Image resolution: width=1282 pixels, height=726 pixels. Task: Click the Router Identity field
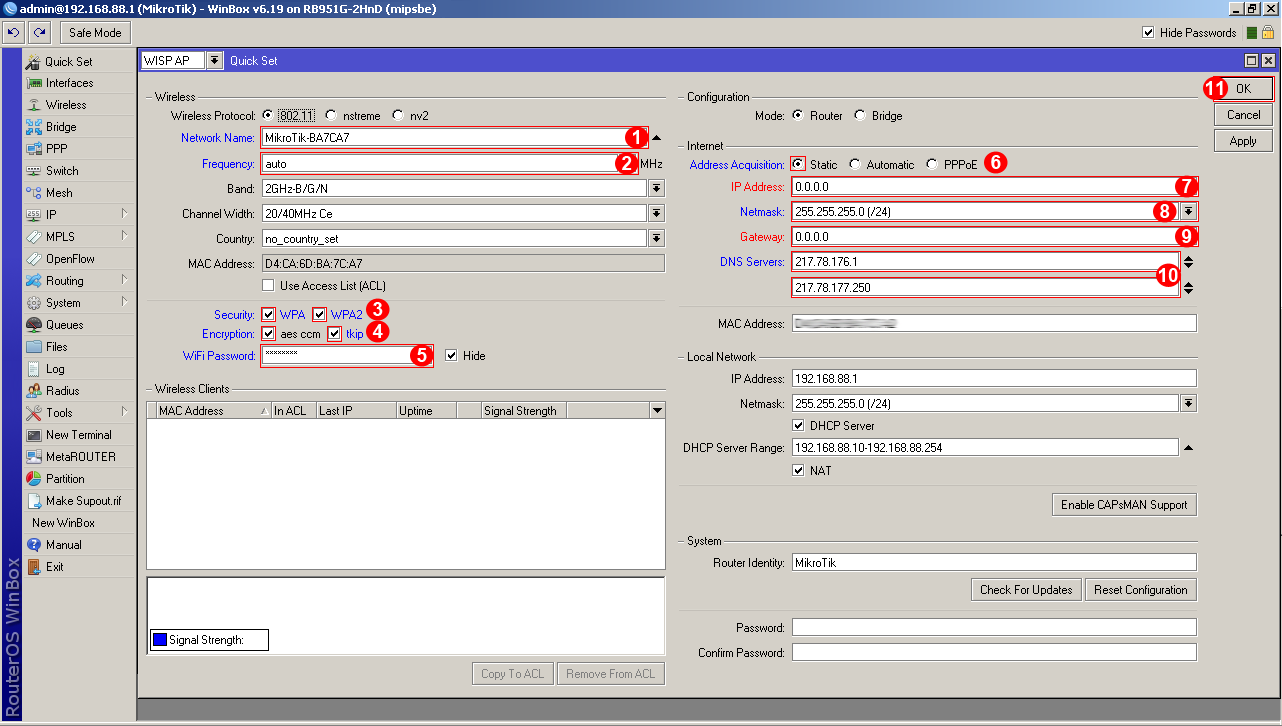point(994,563)
